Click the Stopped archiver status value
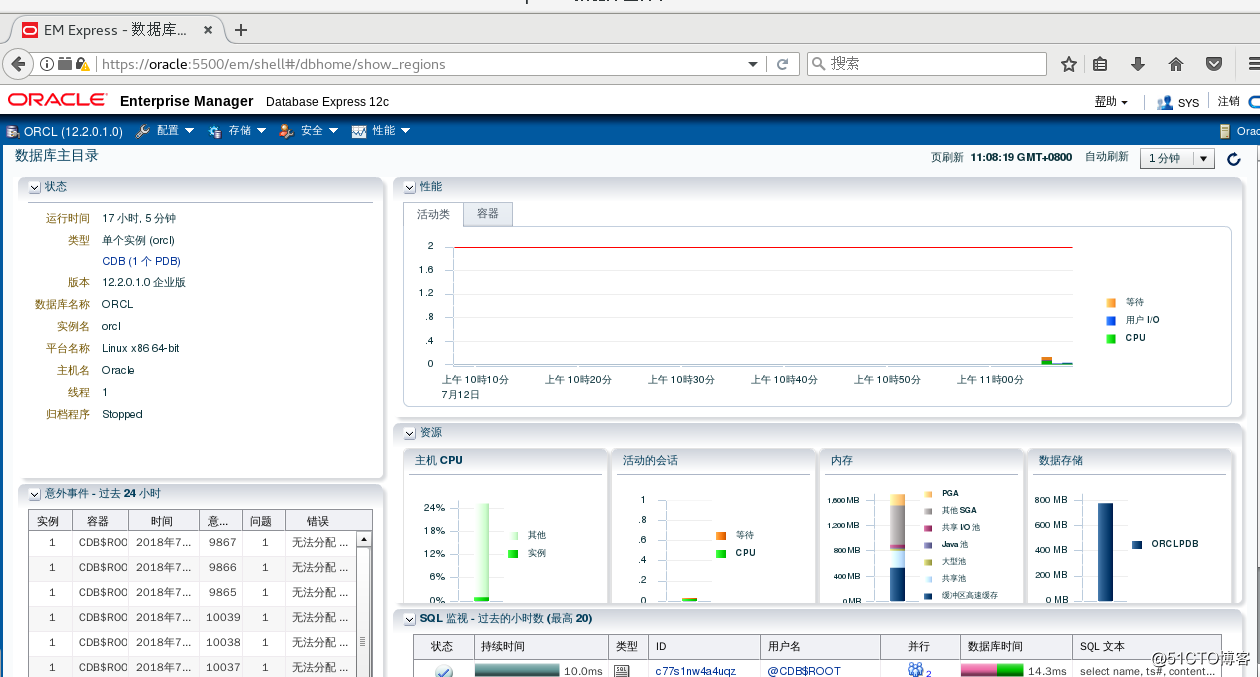Image resolution: width=1260 pixels, height=677 pixels. 122,414
